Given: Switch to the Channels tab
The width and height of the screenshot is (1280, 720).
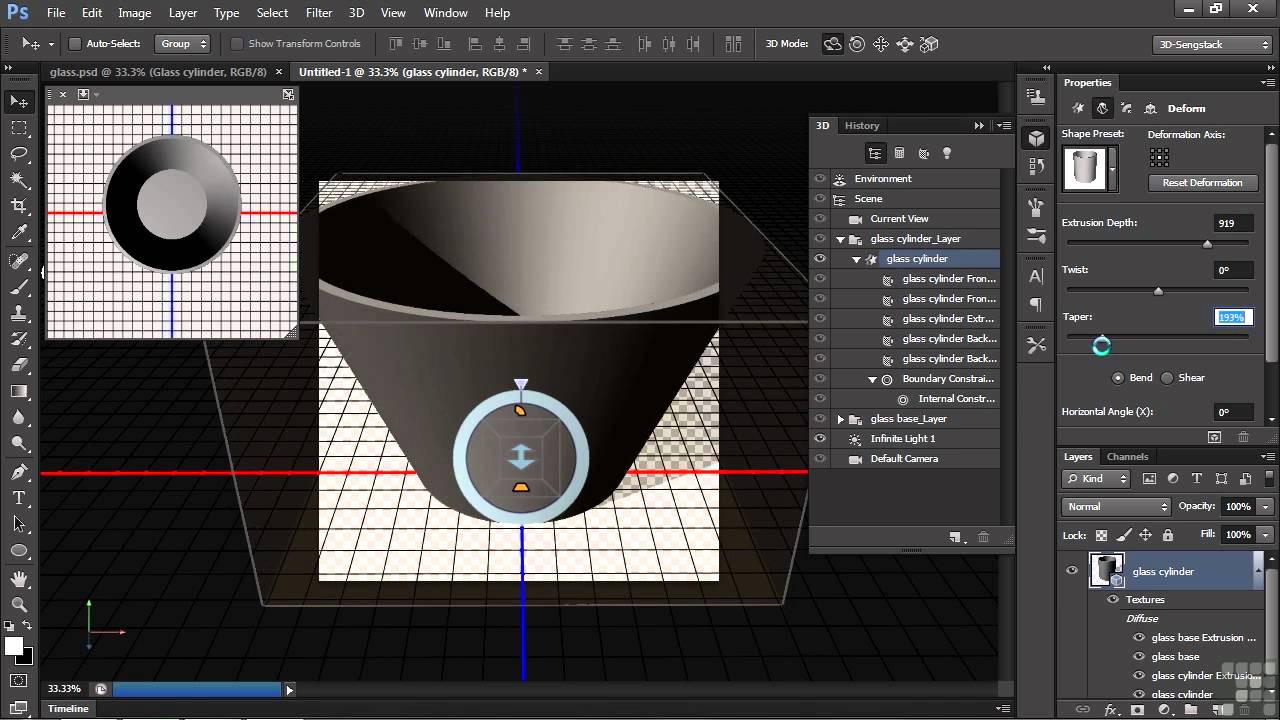Looking at the screenshot, I should pos(1127,457).
